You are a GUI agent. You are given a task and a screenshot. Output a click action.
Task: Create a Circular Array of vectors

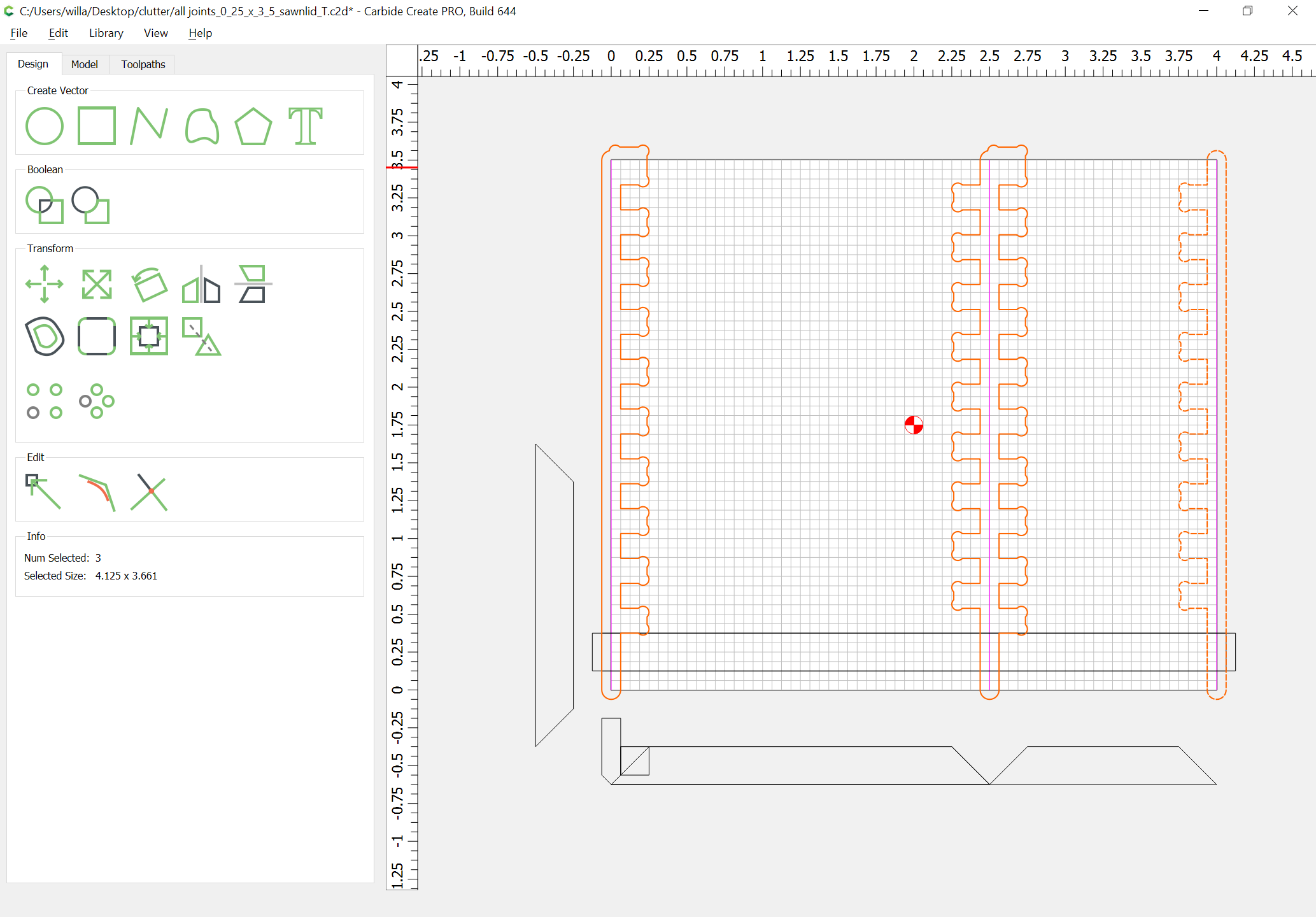(97, 401)
